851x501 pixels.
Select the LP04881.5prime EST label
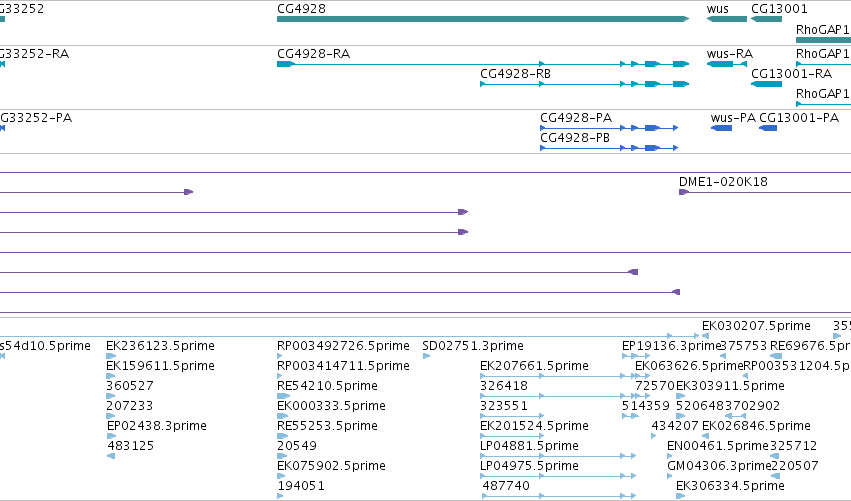529,446
